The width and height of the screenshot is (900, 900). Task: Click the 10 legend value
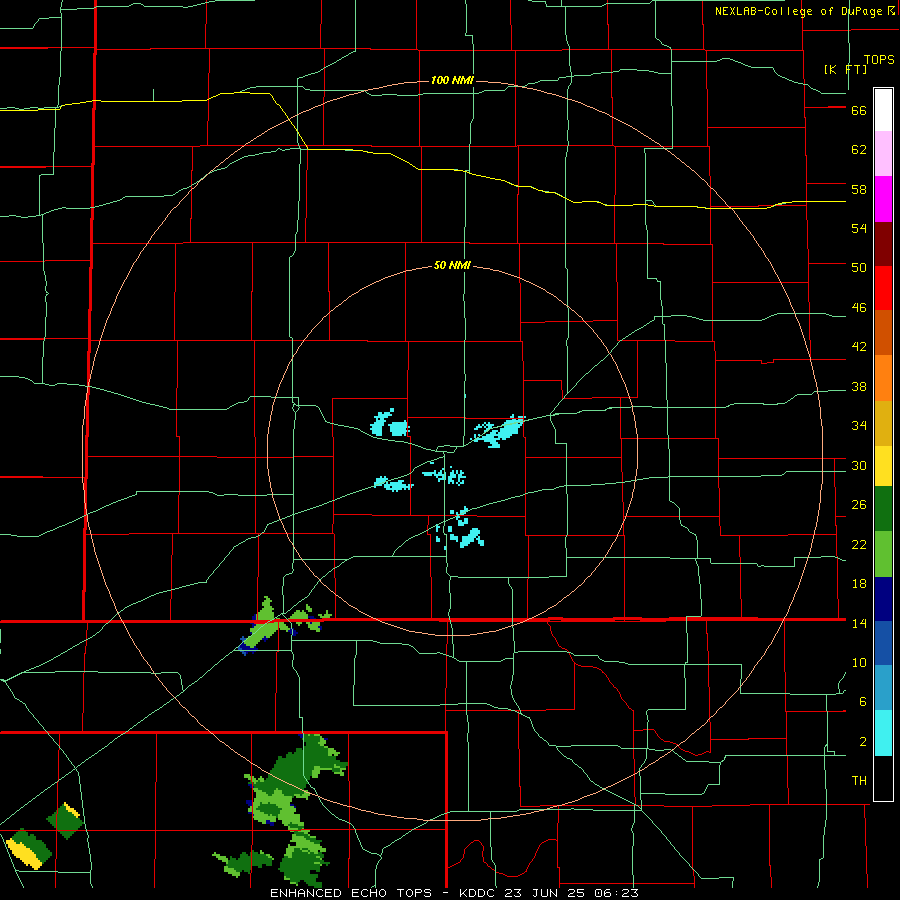(859, 662)
